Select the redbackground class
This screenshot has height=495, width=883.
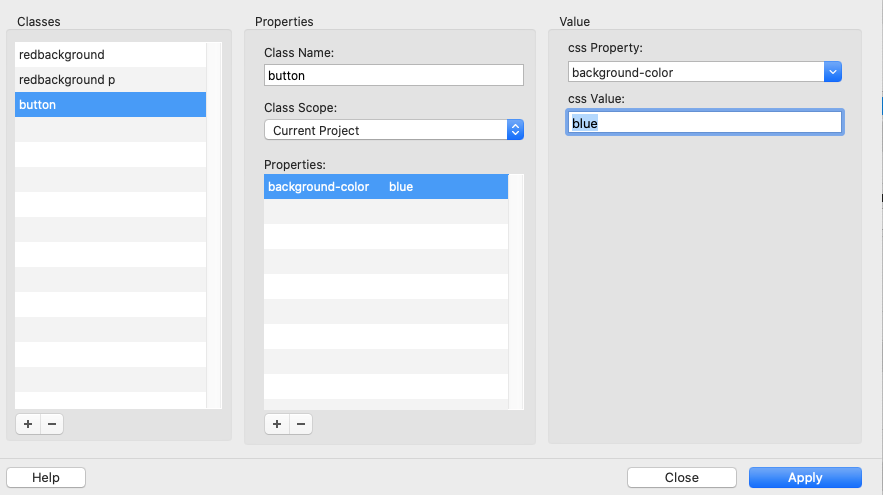(x=110, y=55)
